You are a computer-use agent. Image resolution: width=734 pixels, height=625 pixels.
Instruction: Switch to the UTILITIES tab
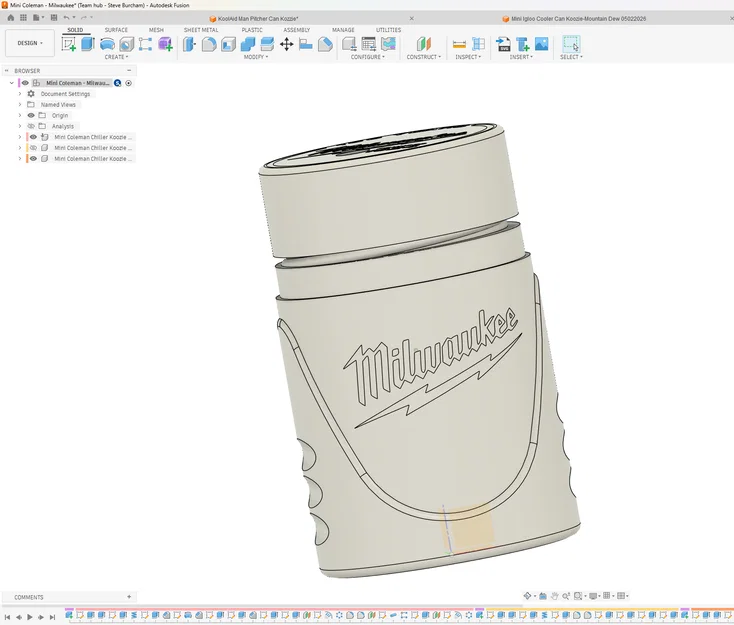point(389,30)
